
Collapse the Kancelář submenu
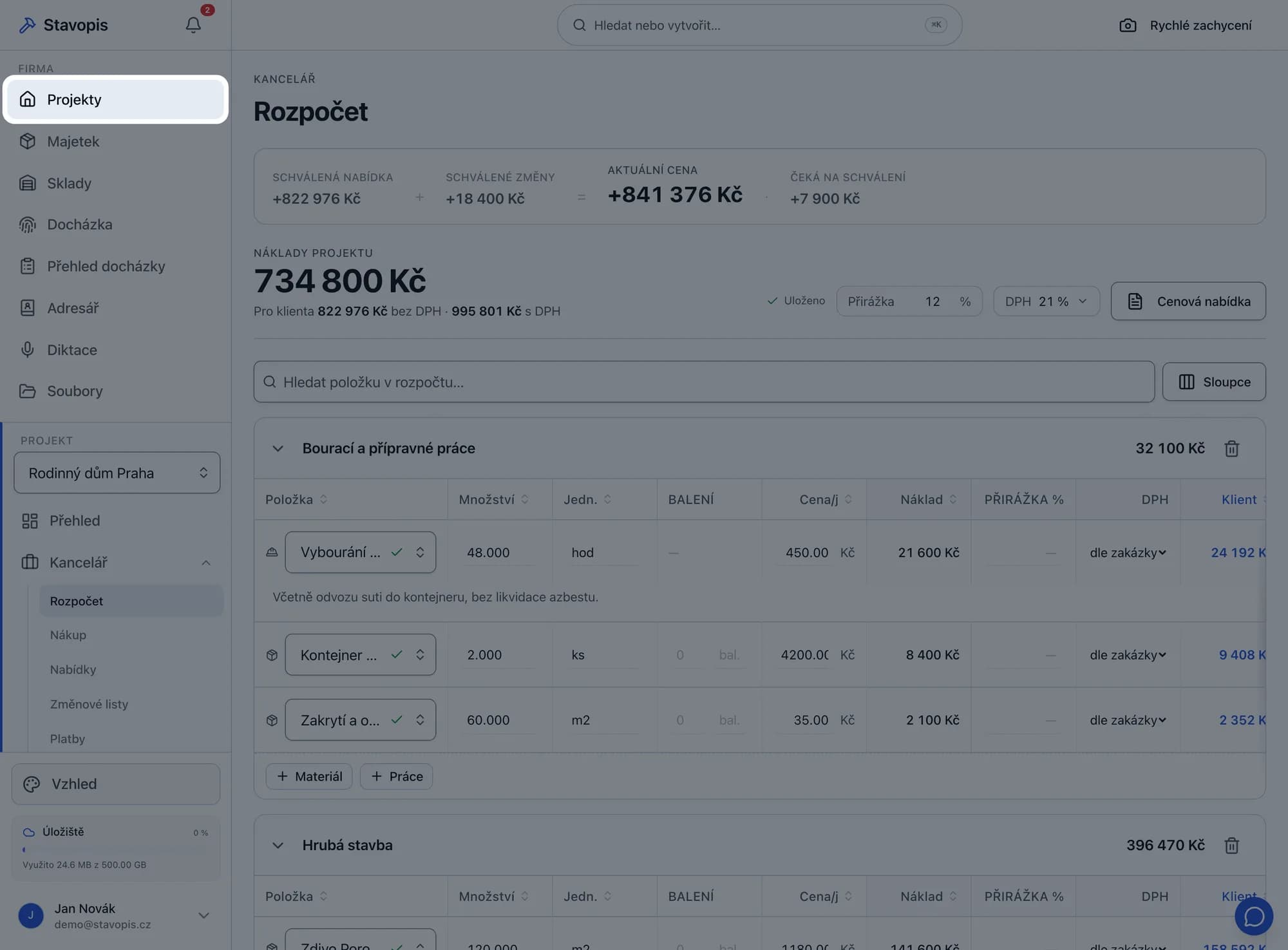206,563
